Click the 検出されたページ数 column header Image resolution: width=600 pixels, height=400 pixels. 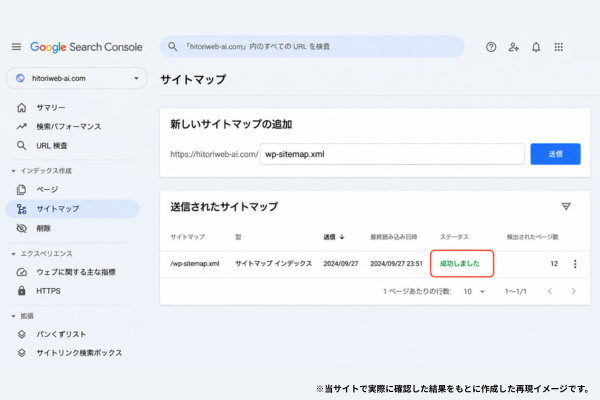click(533, 237)
